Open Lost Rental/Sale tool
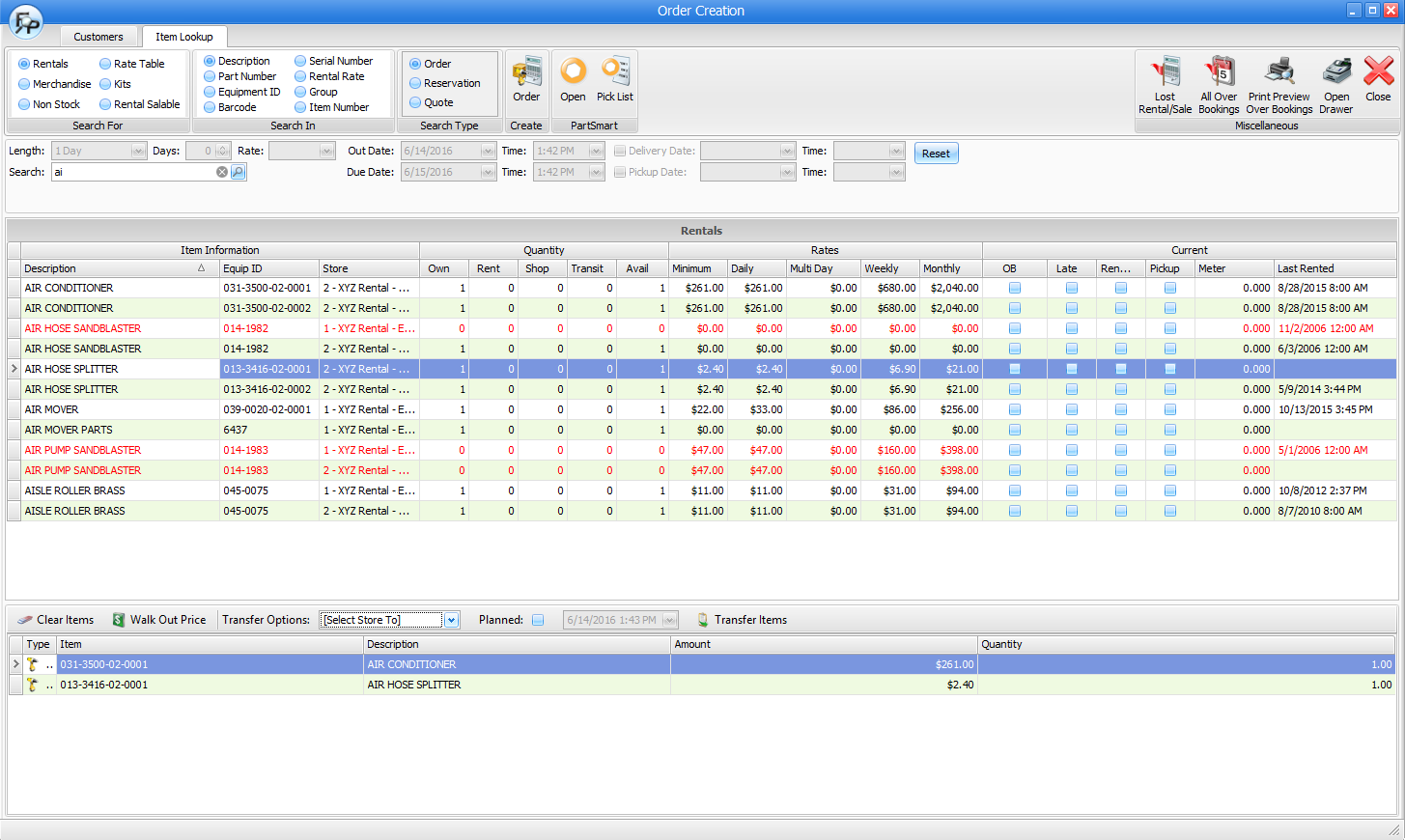 click(1165, 85)
